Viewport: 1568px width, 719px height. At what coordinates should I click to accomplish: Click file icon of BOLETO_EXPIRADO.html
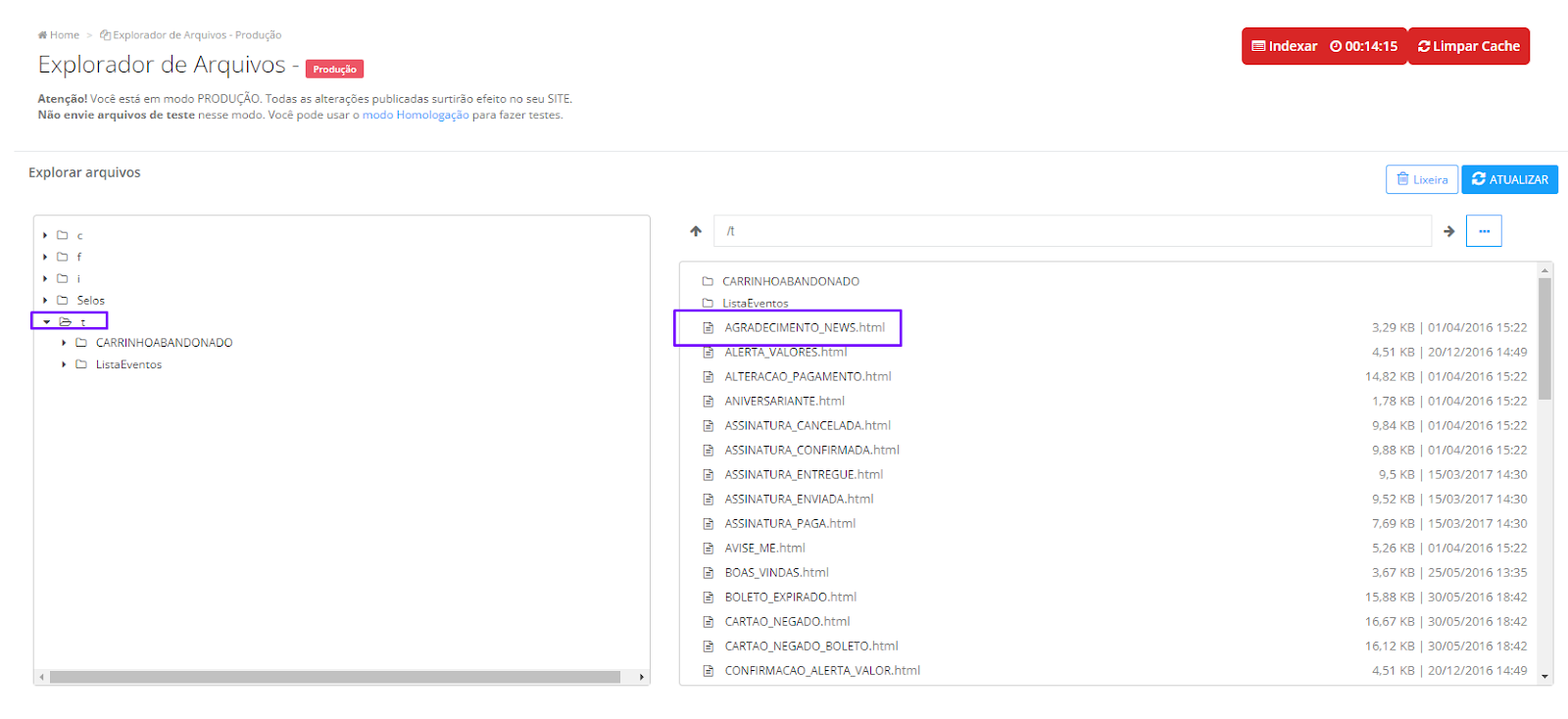[x=709, y=597]
